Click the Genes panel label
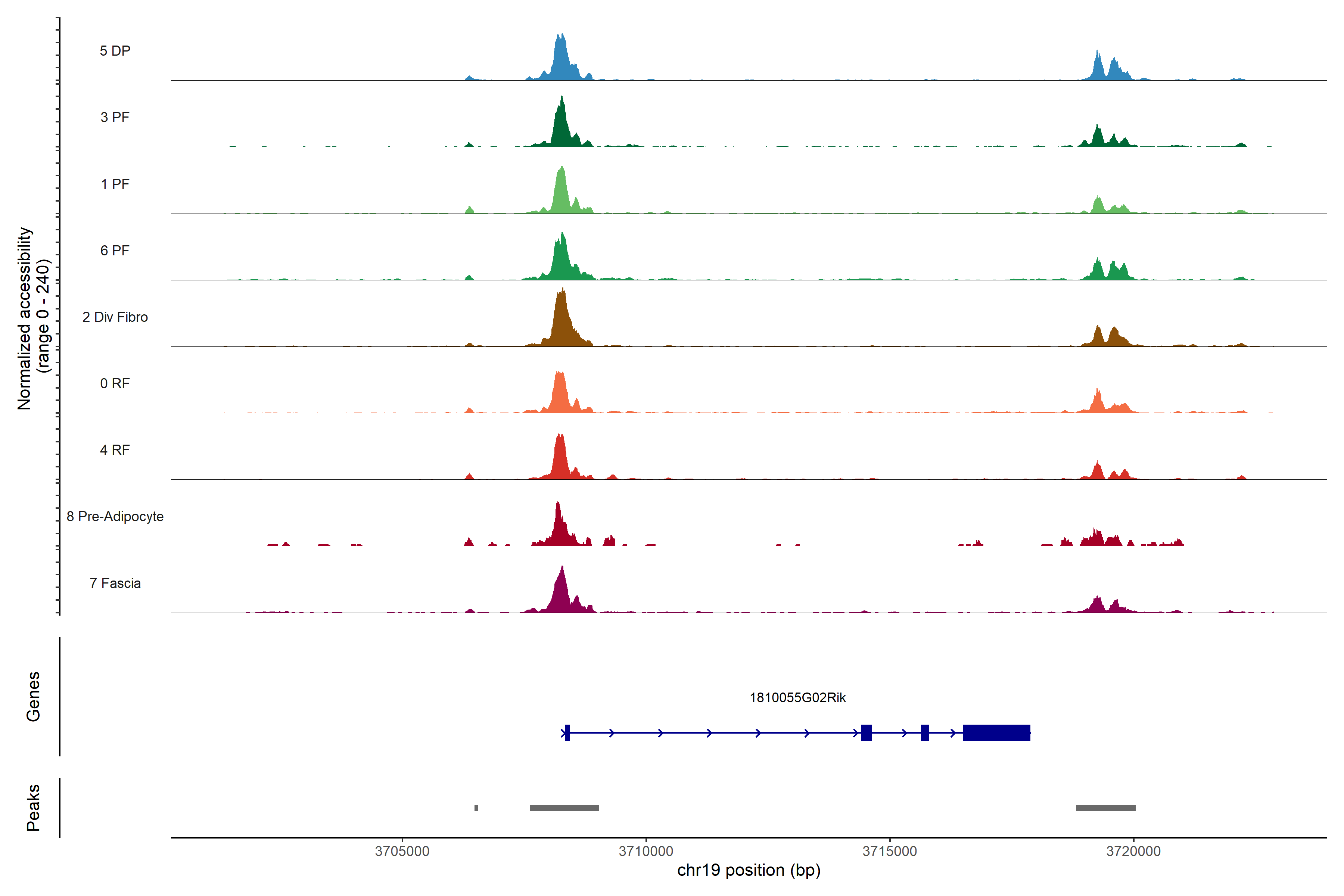 coord(33,696)
